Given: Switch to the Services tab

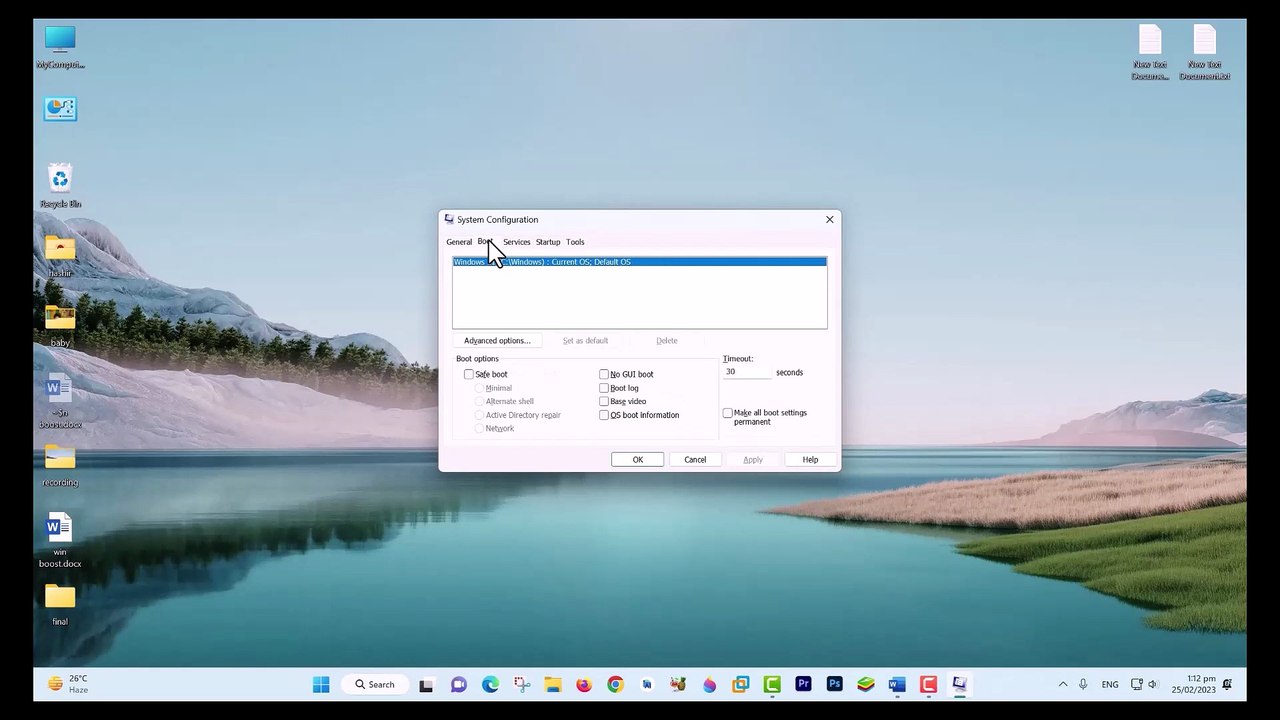Looking at the screenshot, I should click(x=517, y=242).
